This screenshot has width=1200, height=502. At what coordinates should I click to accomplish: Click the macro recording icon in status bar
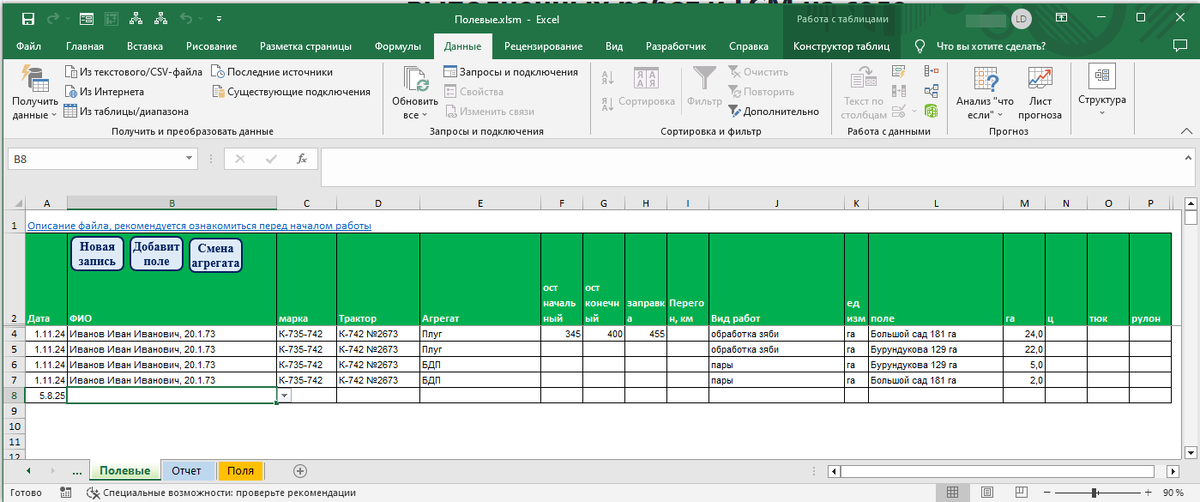[x=67, y=492]
